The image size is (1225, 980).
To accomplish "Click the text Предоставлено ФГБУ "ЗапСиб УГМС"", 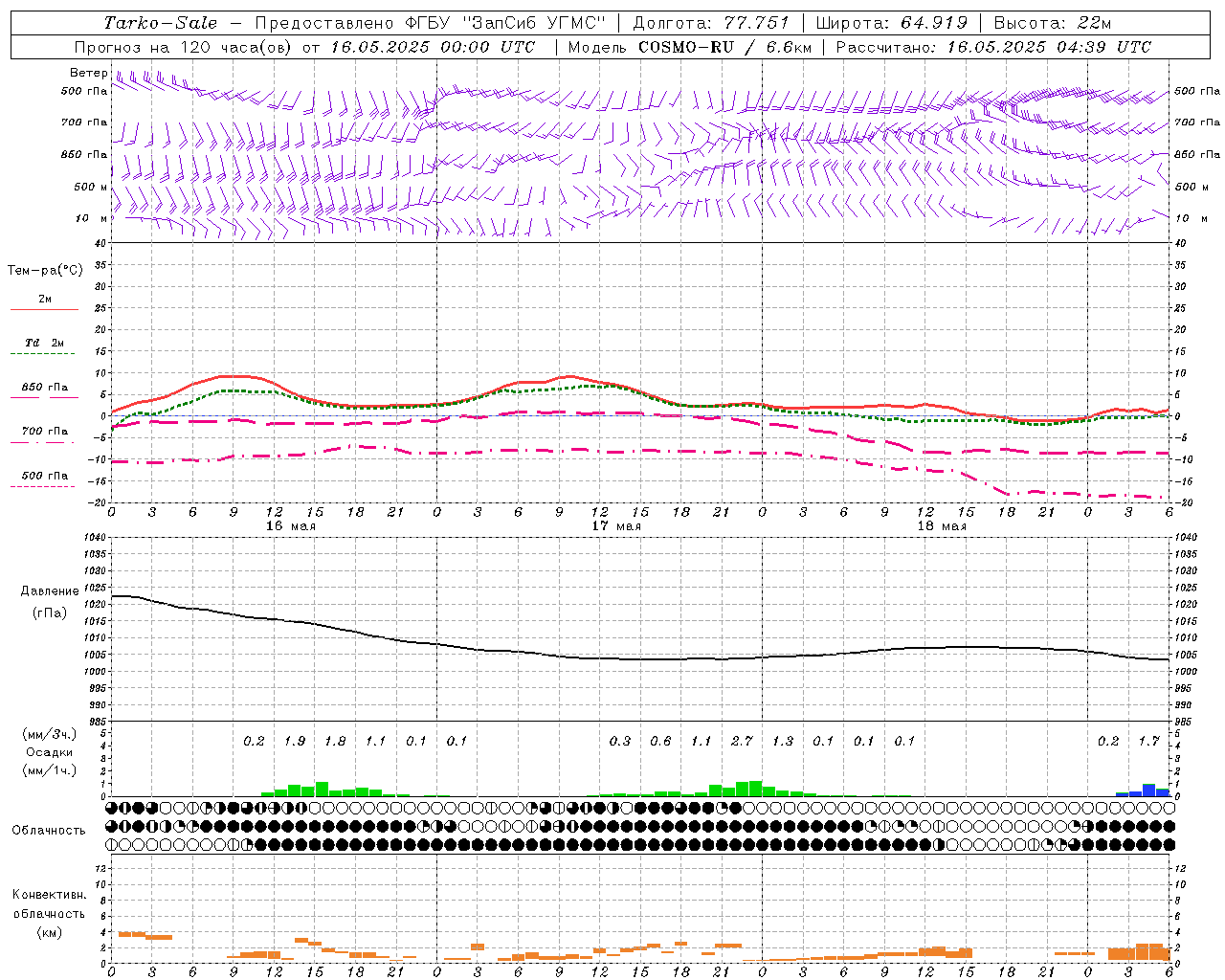I will coord(430,23).
